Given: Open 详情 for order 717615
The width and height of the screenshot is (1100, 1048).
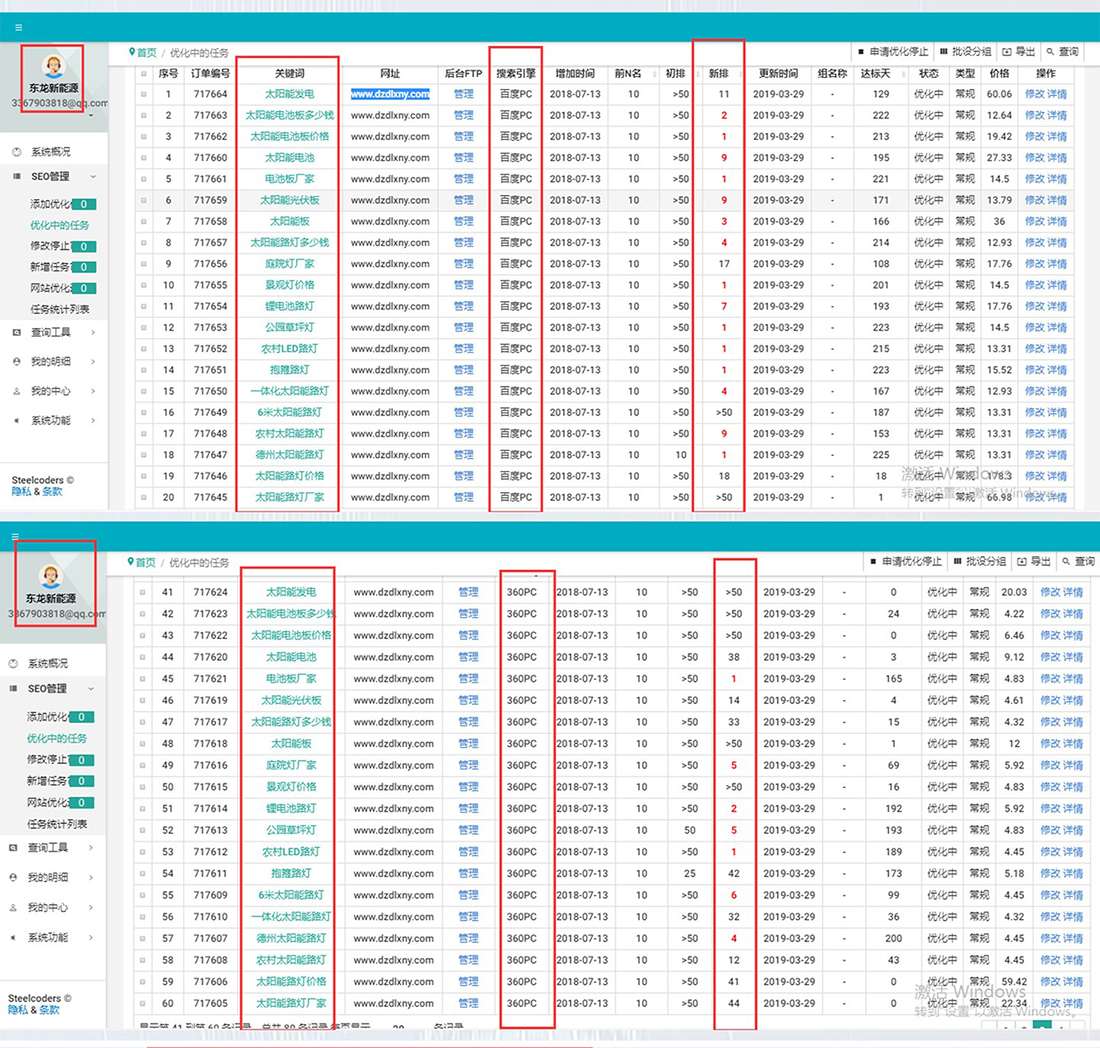Looking at the screenshot, I should (x=1073, y=787).
